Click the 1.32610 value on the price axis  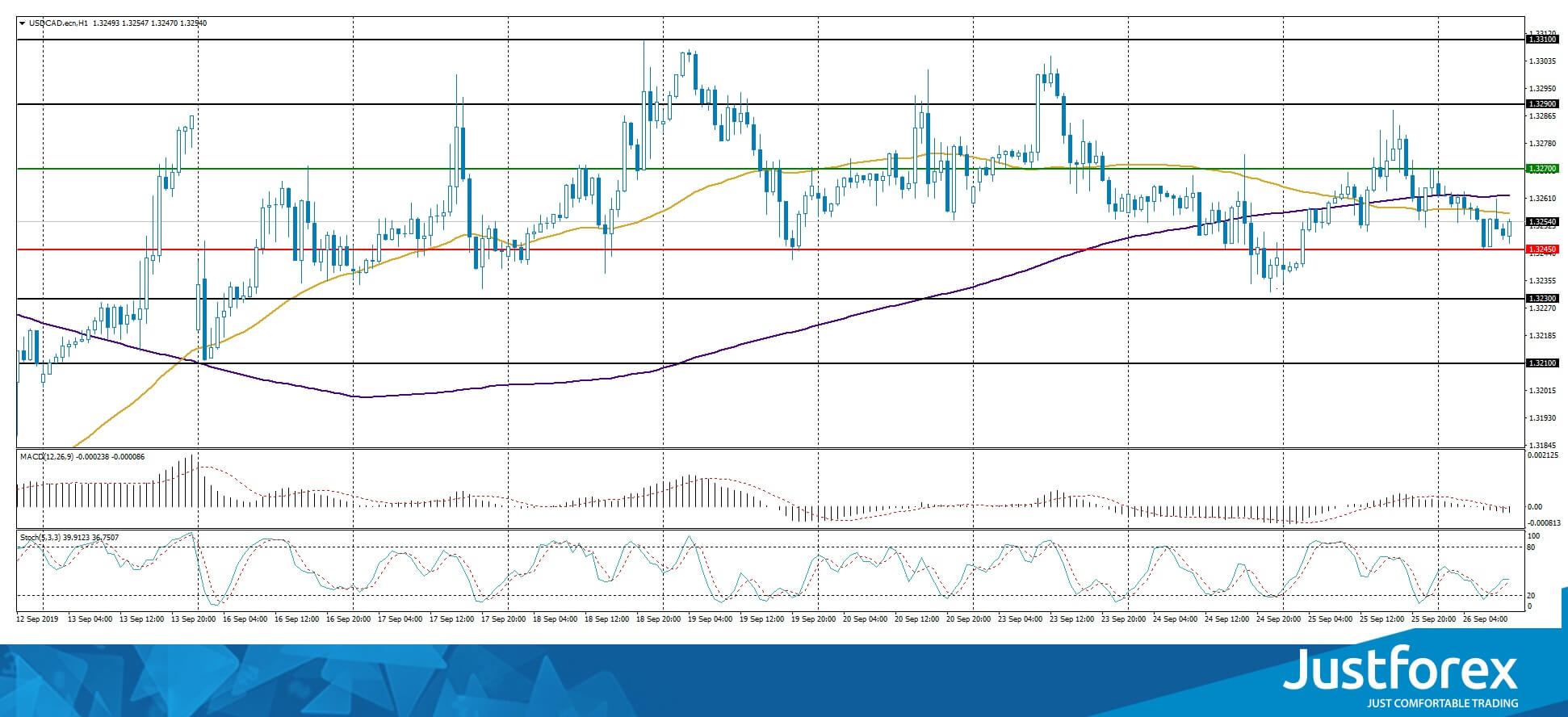tap(1543, 199)
